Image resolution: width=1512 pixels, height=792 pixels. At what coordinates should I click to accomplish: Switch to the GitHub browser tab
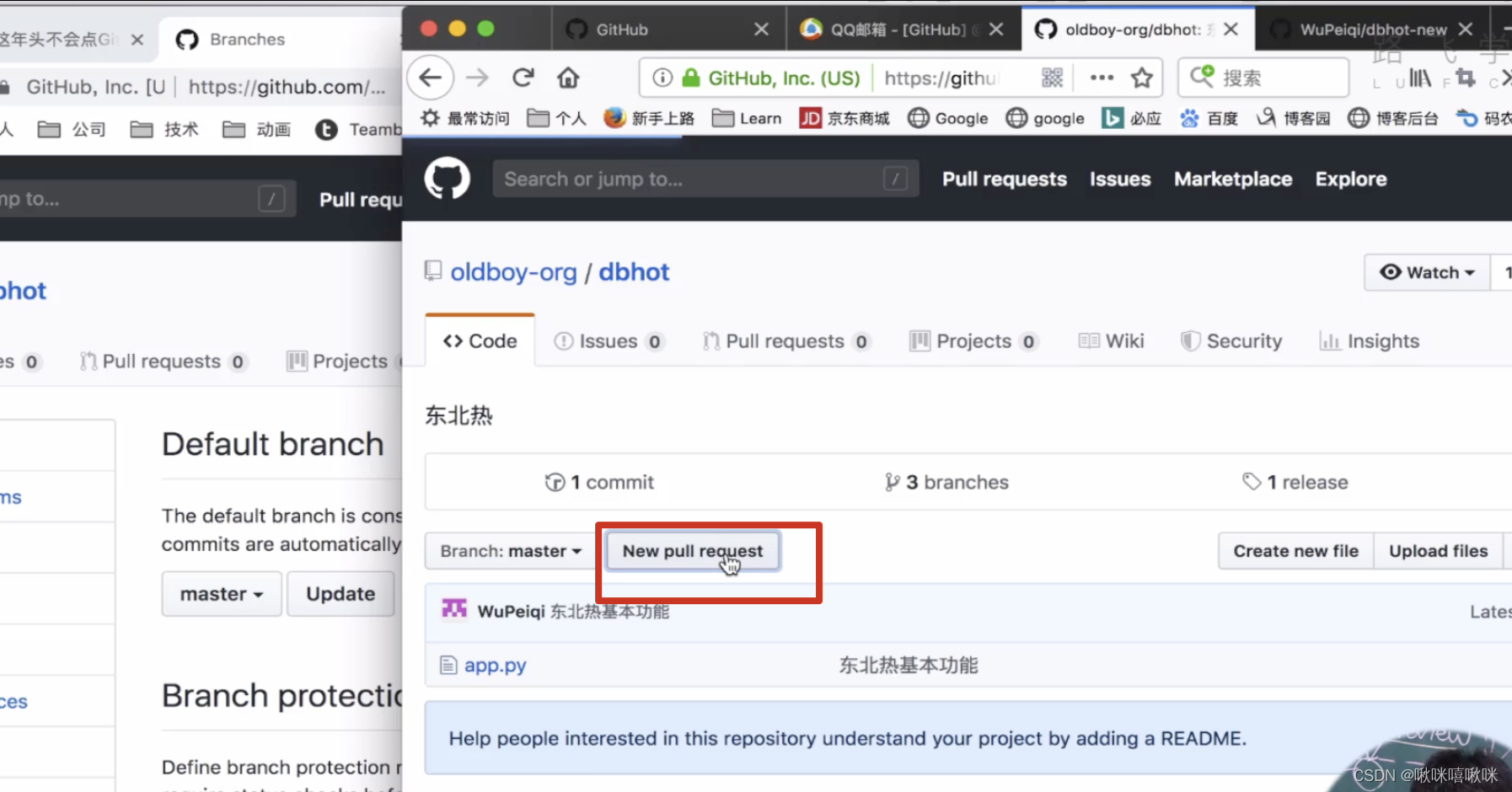point(669,29)
